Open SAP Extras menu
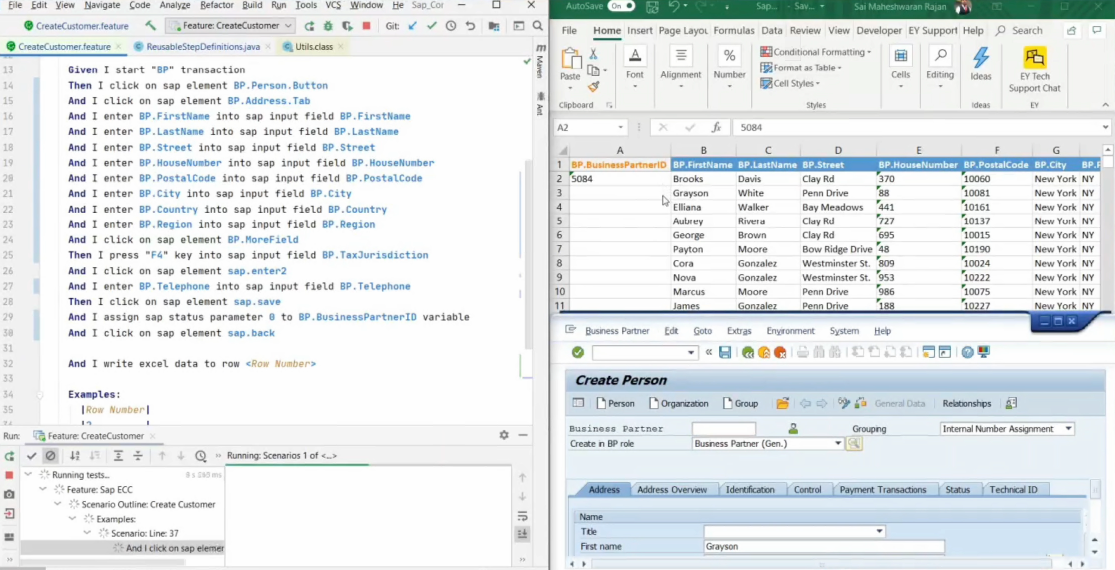This screenshot has height=570, width=1115. pos(739,330)
